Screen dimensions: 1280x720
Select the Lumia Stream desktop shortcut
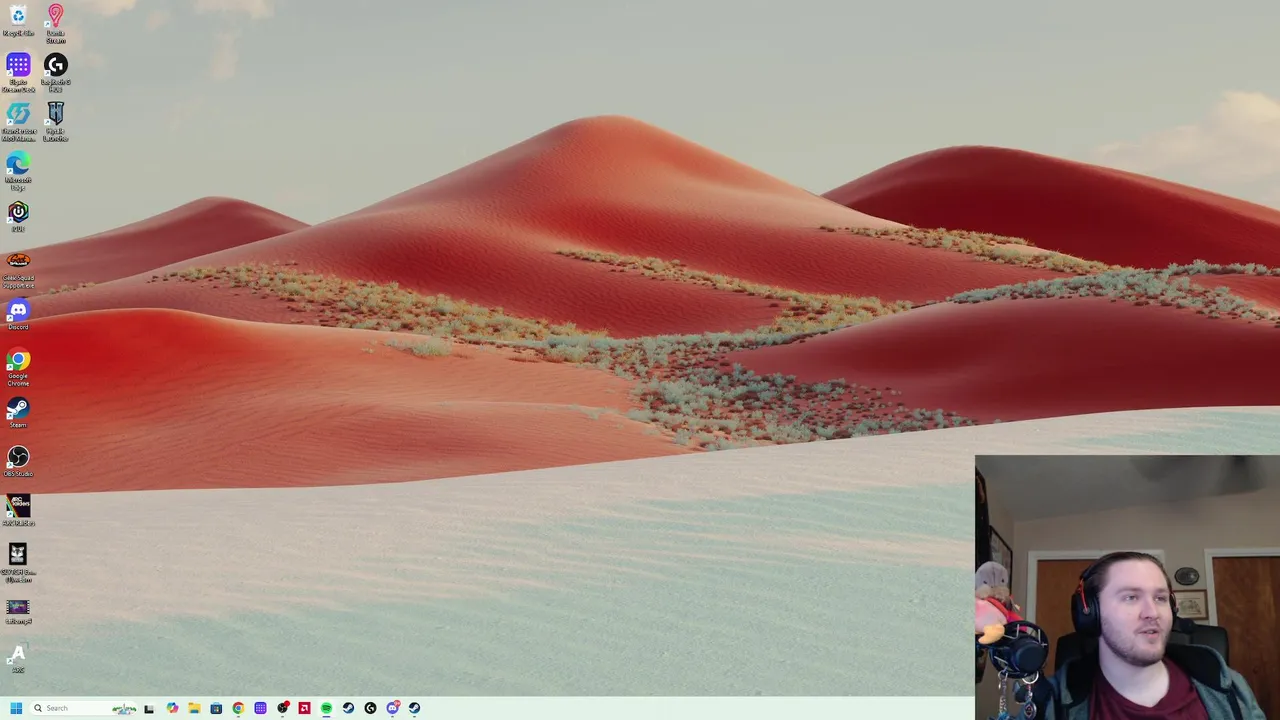point(55,24)
